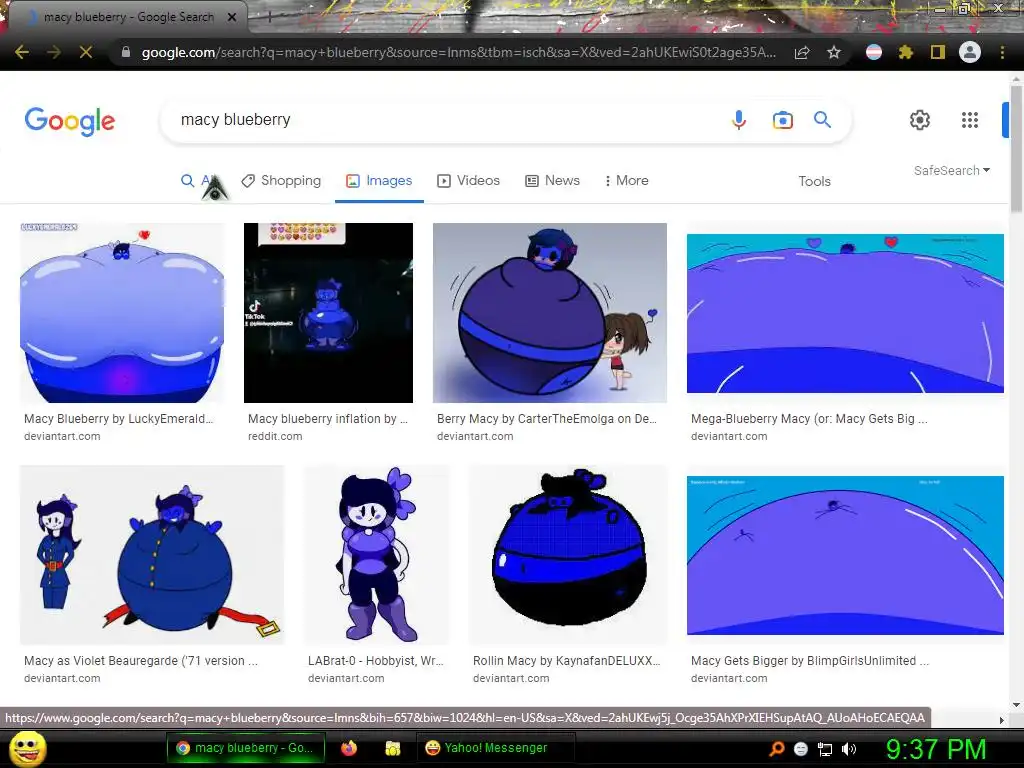Open a new browser tab
Image resolution: width=1024 pixels, height=768 pixels.
coord(269,17)
